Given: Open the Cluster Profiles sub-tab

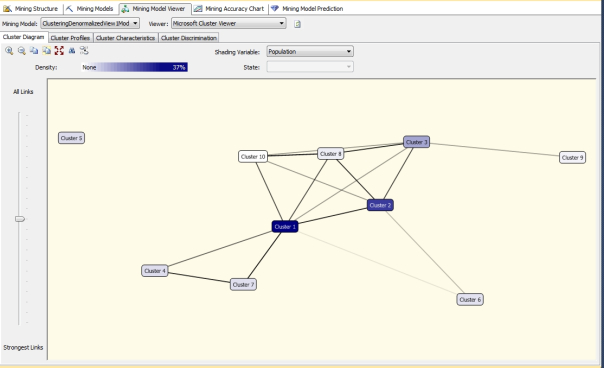Looking at the screenshot, I should [70, 38].
